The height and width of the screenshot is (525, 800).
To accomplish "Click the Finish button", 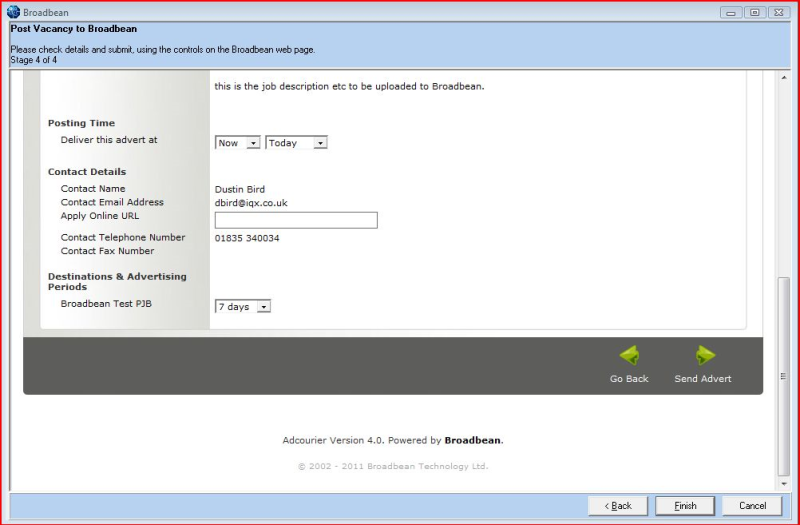I will click(685, 506).
